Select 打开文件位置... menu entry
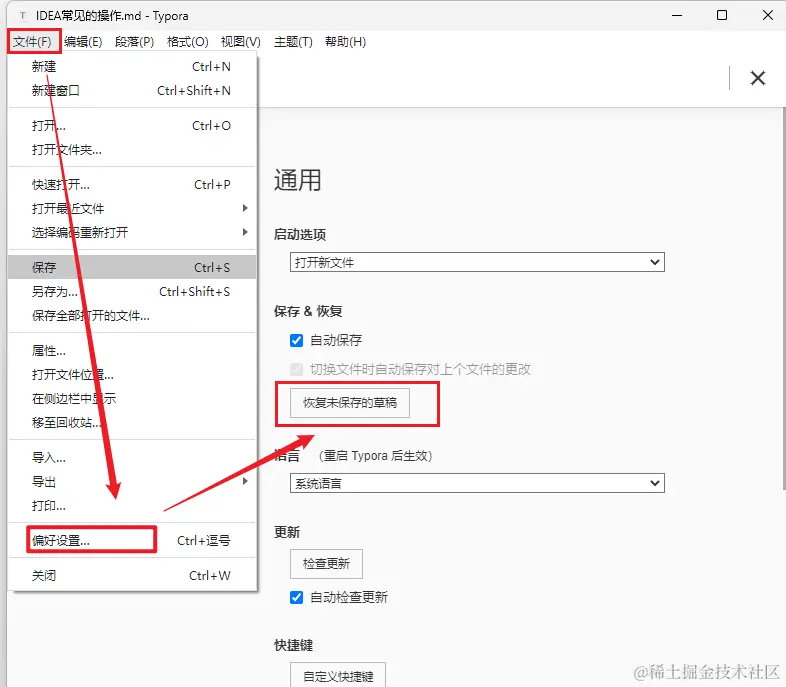 132,375
